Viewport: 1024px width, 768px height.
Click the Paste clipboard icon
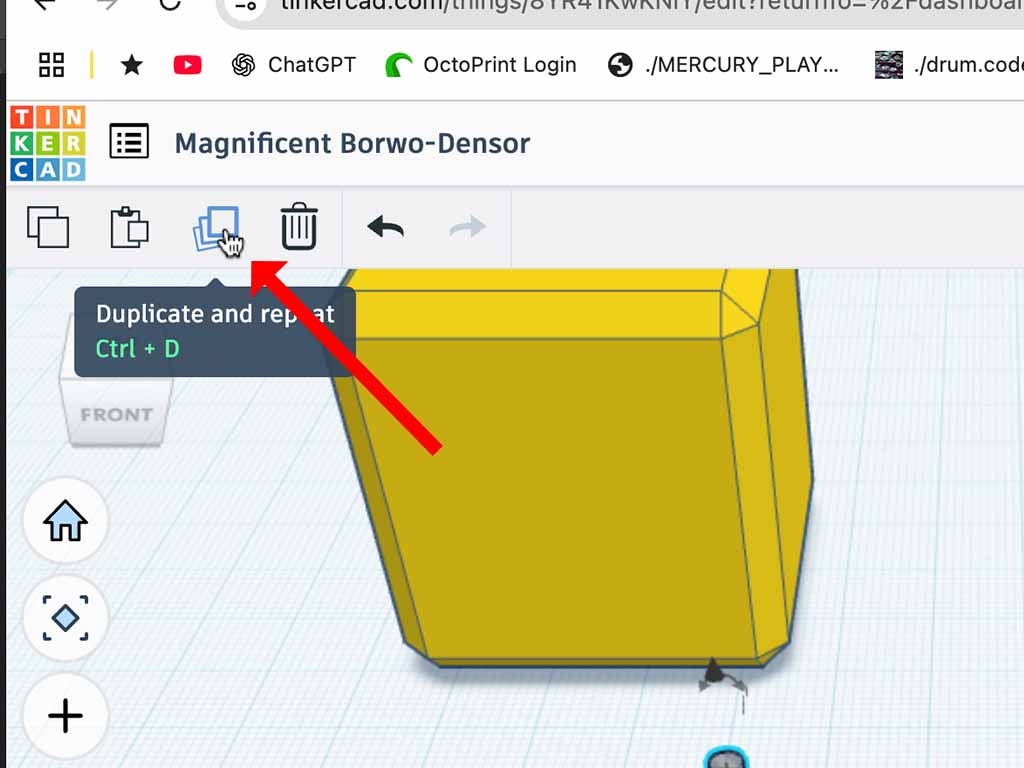coord(129,227)
